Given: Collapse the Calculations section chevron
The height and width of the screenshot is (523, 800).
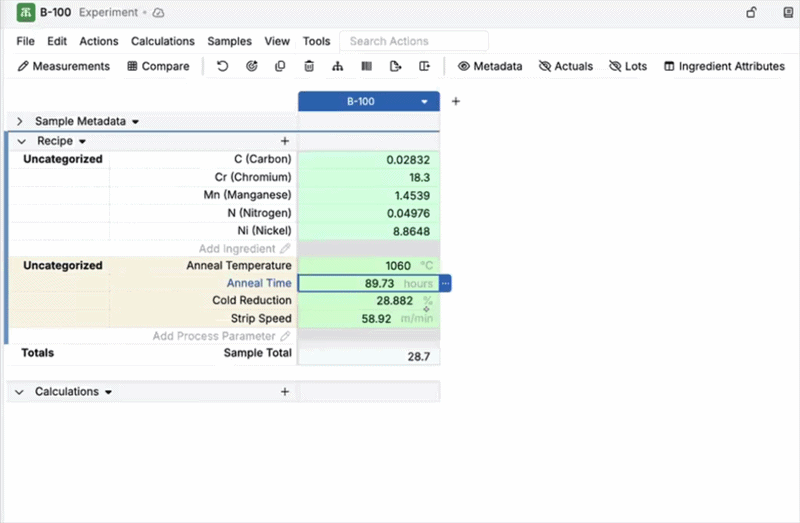Looking at the screenshot, I should pos(19,392).
